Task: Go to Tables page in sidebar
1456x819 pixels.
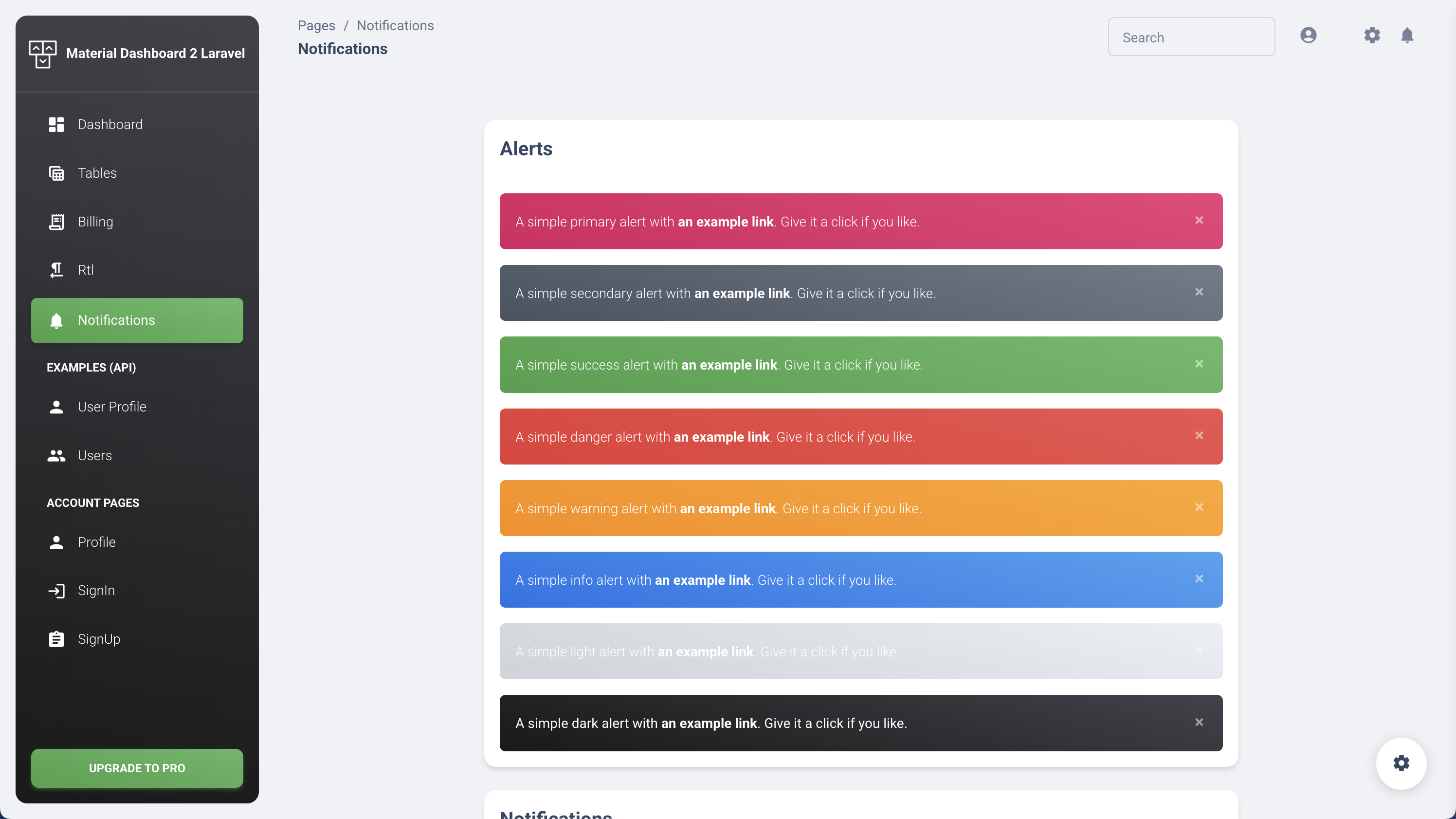Action: pyautogui.click(x=97, y=173)
